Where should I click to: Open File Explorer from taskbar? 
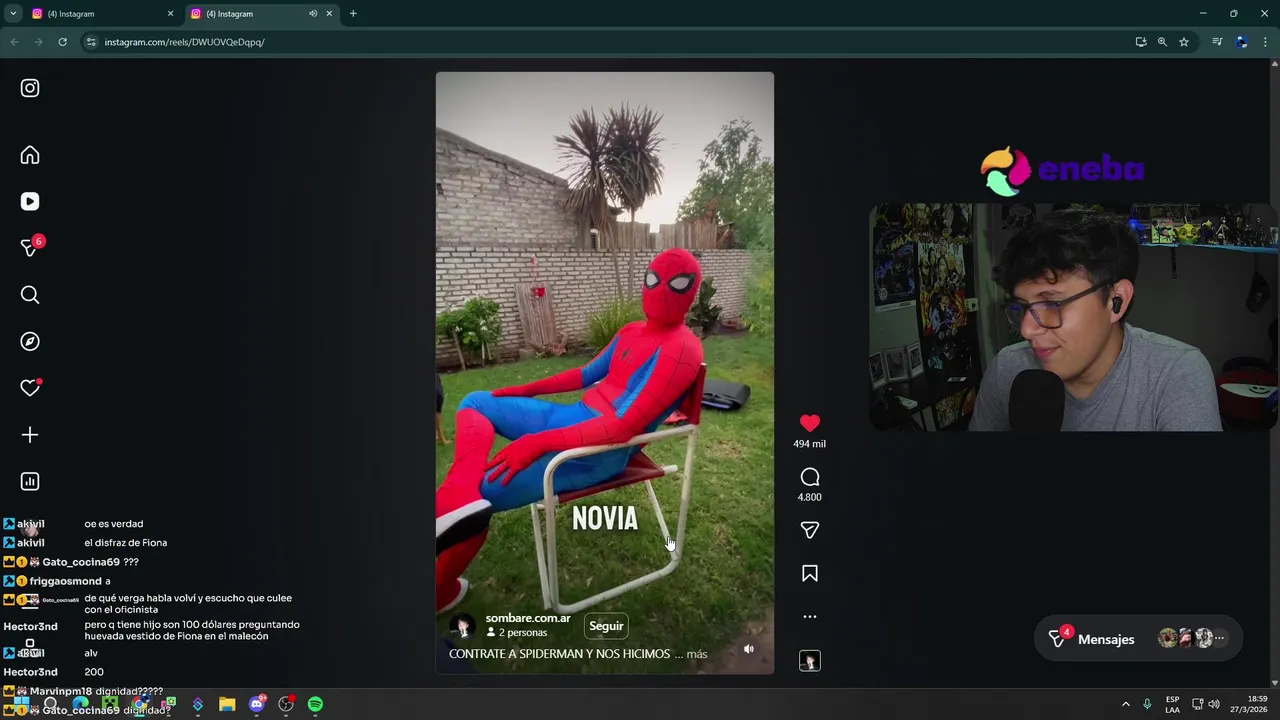coord(227,705)
